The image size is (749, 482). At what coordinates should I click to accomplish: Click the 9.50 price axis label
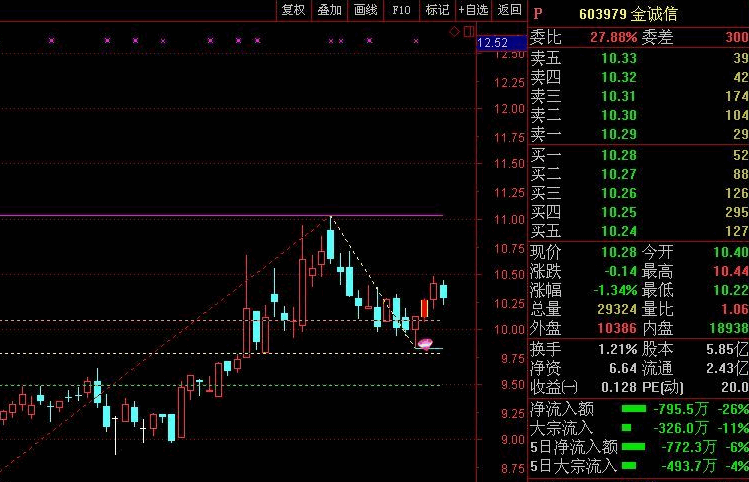pyautogui.click(x=513, y=385)
